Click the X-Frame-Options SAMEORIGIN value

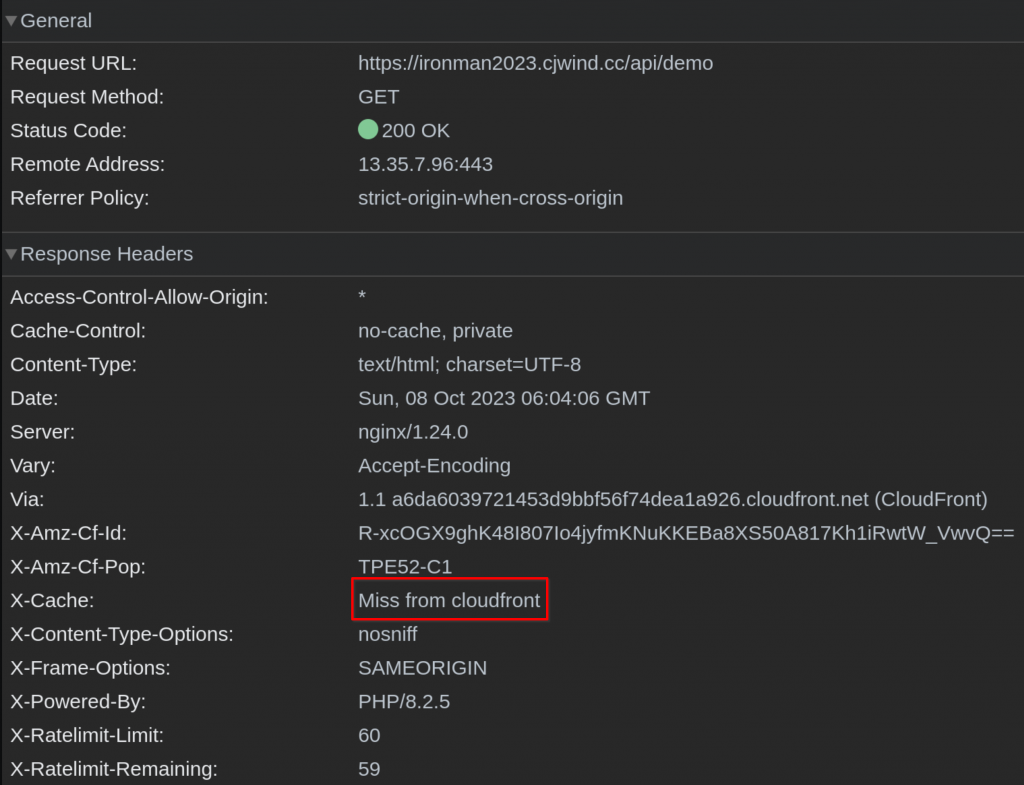click(x=423, y=668)
